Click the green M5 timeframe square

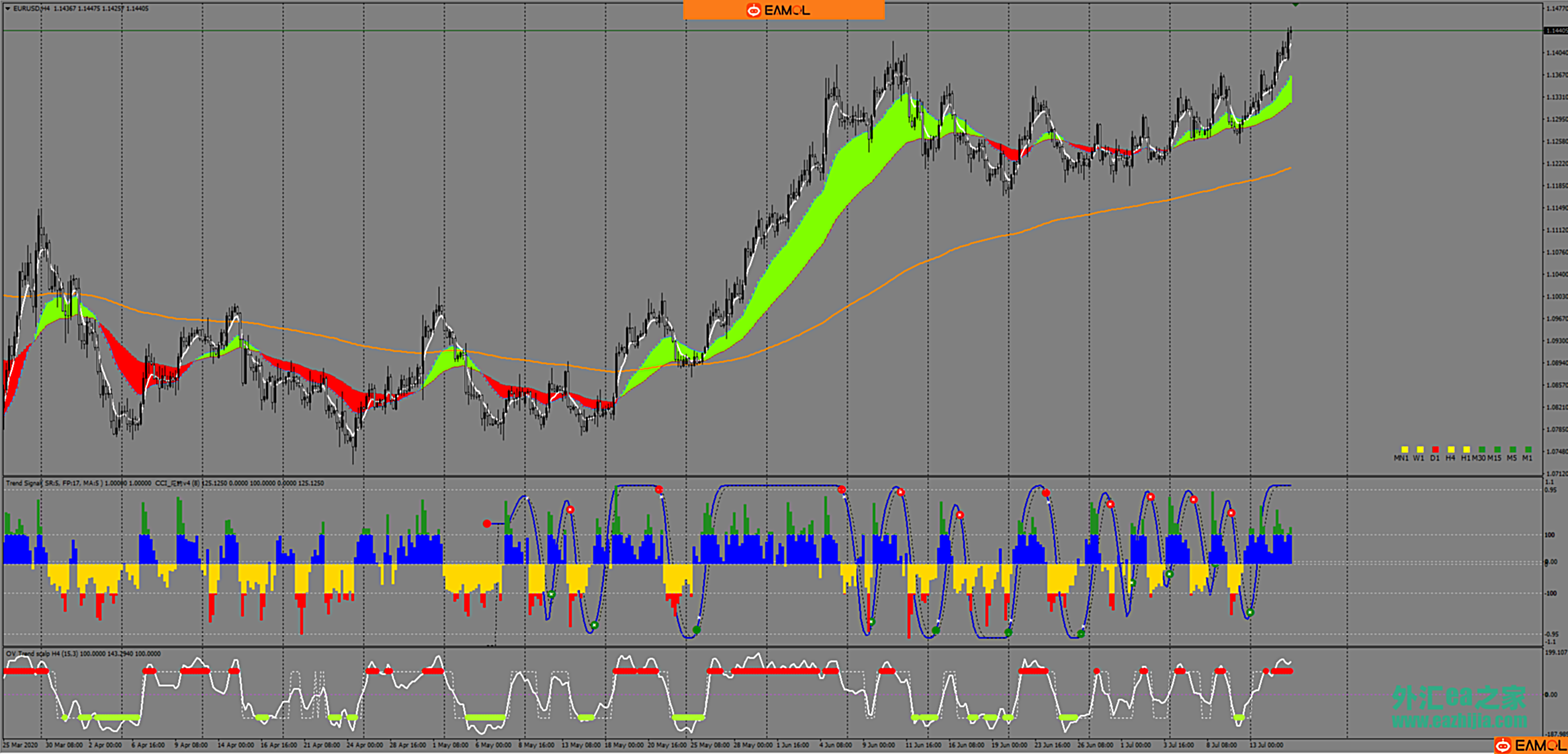[1512, 449]
